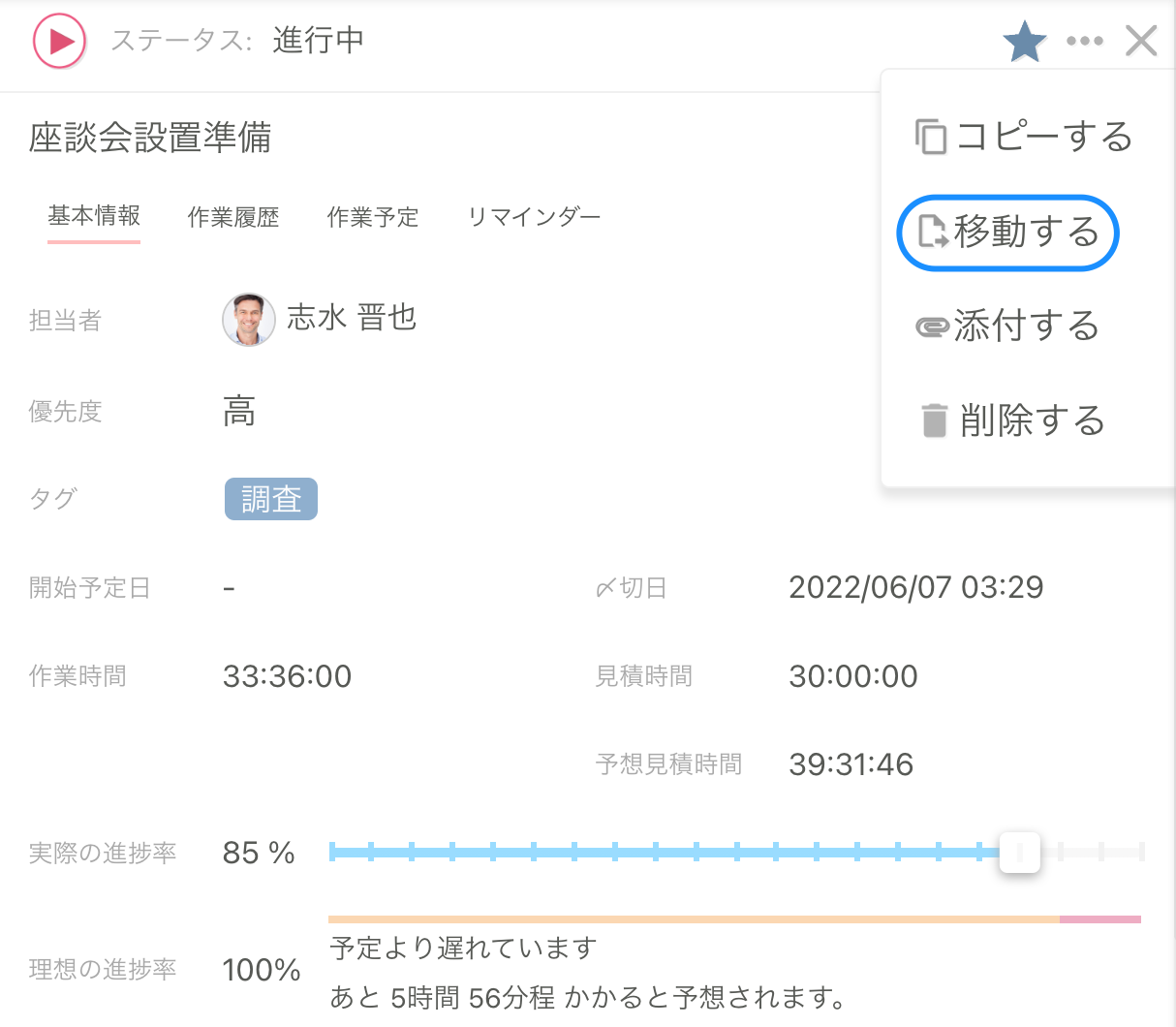
Task: Click the paperclip icon for 添付する
Action: 933,327
